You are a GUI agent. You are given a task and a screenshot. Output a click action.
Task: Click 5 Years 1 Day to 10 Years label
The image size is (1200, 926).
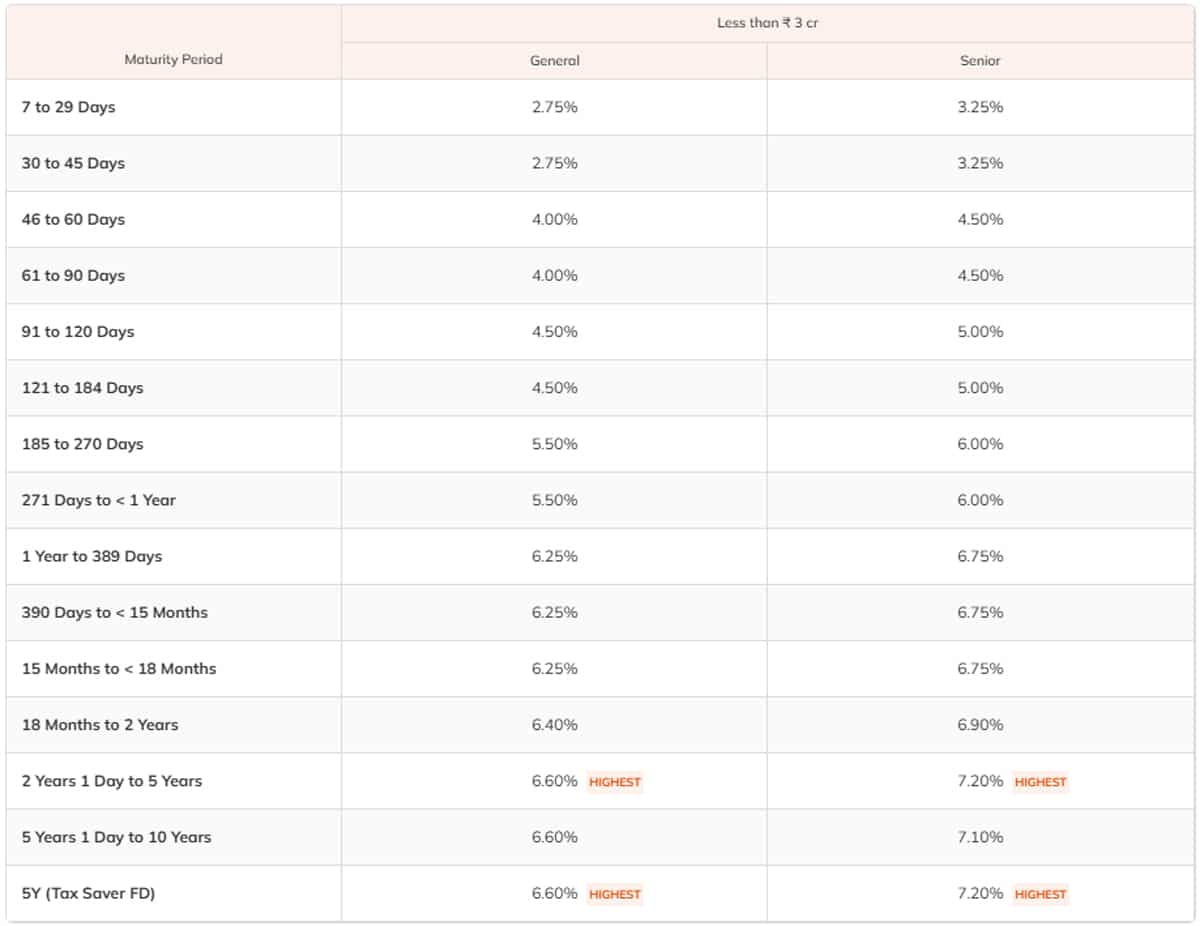[x=116, y=837]
